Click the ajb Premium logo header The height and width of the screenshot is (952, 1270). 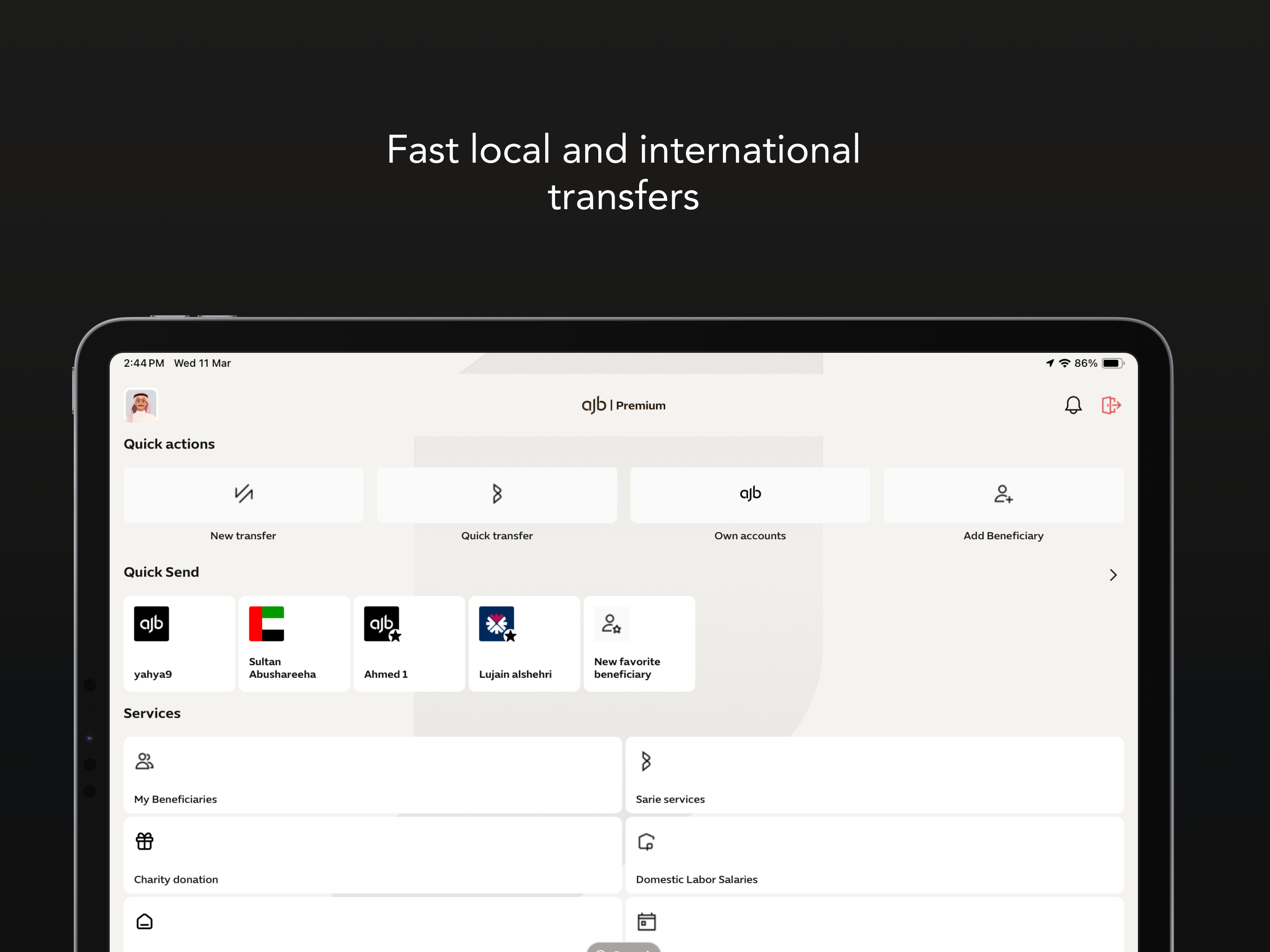pyautogui.click(x=623, y=405)
